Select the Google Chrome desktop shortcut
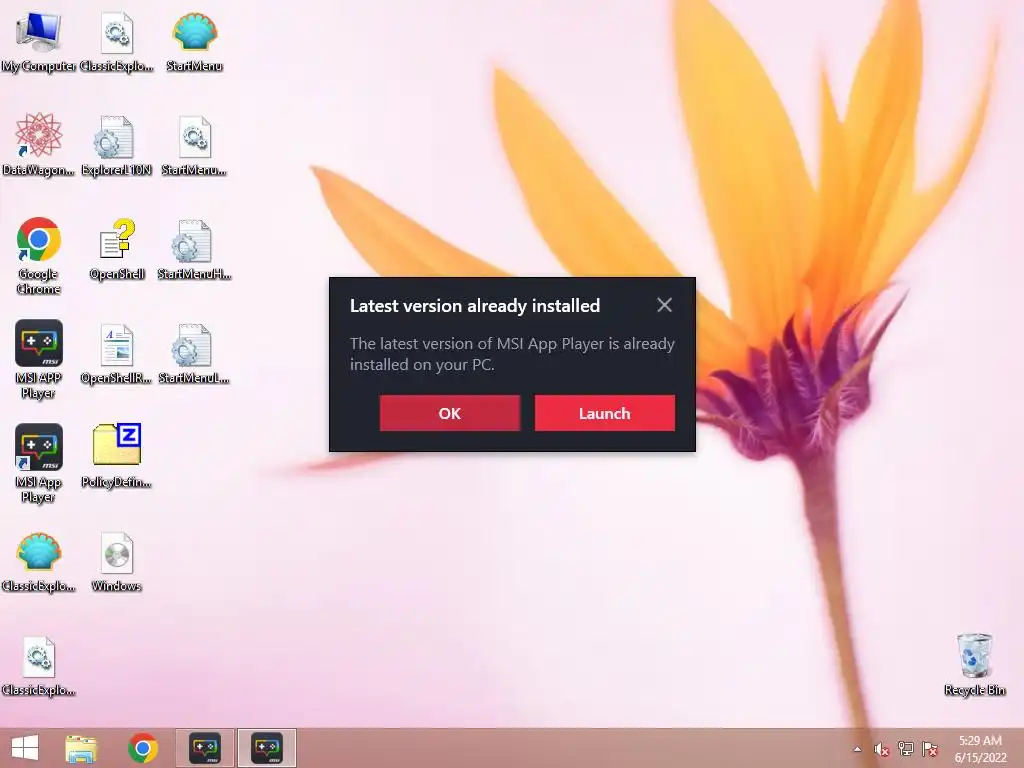Screen dimensions: 1024x768 [39, 256]
